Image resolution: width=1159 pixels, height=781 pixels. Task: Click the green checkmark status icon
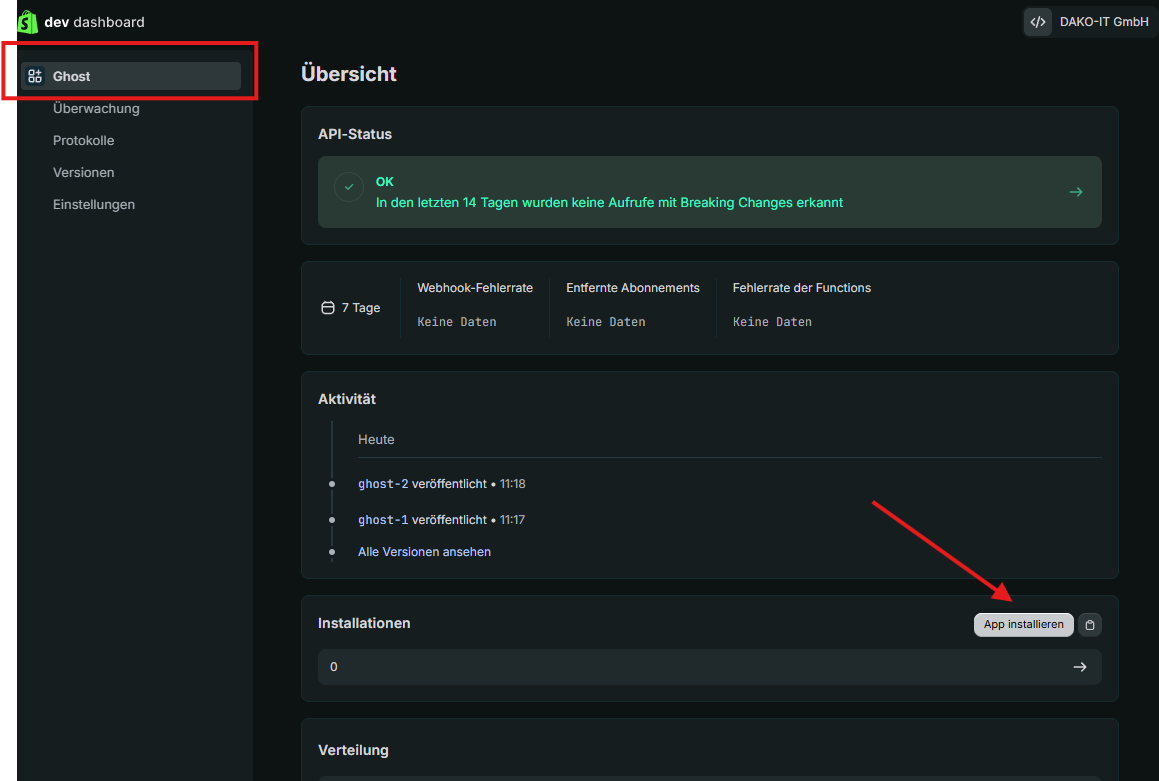[x=349, y=187]
